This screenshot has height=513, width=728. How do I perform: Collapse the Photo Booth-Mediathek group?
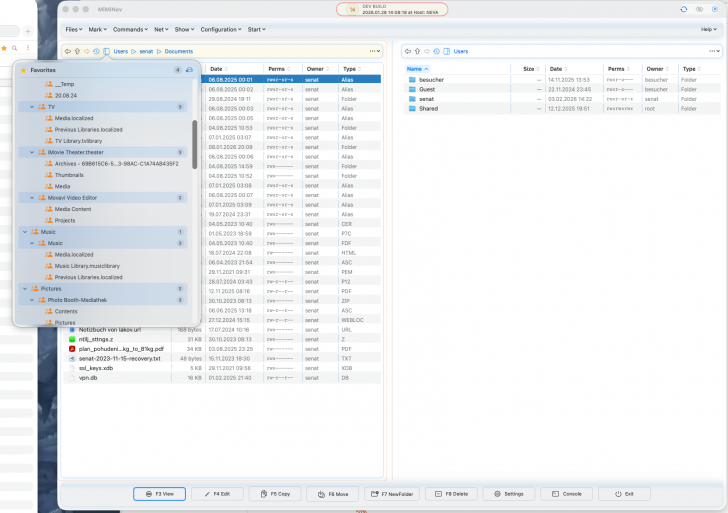click(32, 300)
